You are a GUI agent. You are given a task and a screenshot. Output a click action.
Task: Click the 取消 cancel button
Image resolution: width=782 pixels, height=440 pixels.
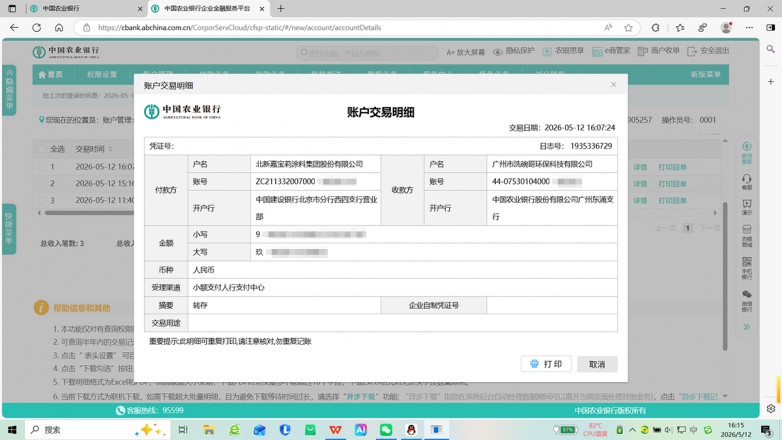(597, 364)
